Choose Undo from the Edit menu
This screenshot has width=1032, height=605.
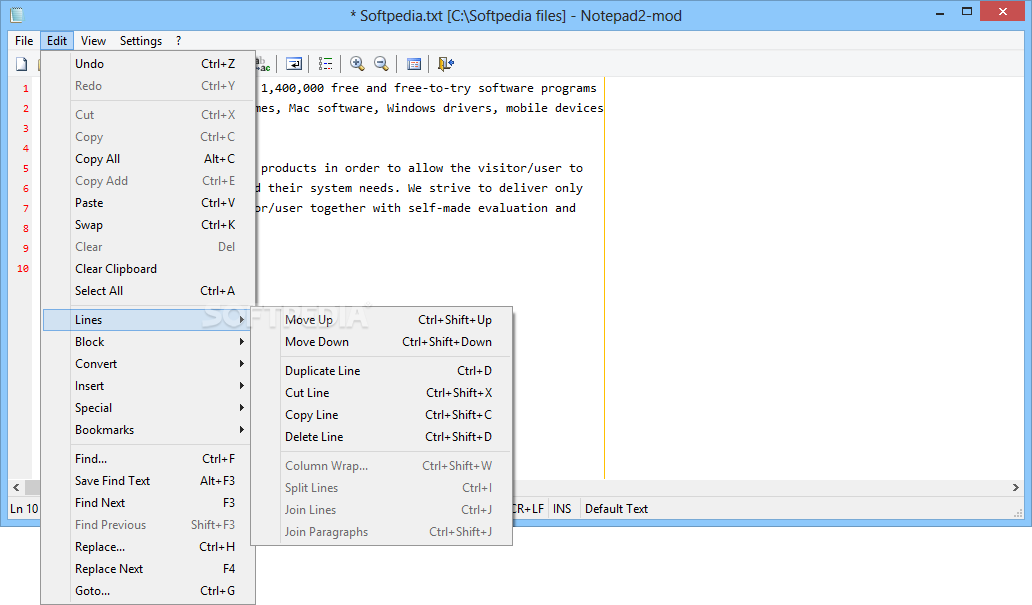tap(149, 64)
